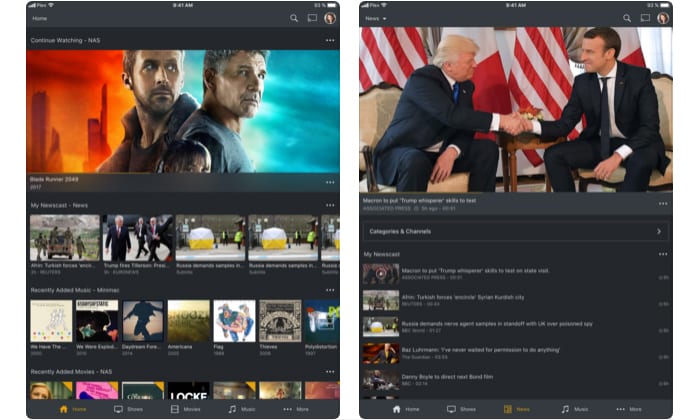This screenshot has height=420, width=700.
Task: Click the Recently Added Movies - NAS heading
Action: point(71,372)
